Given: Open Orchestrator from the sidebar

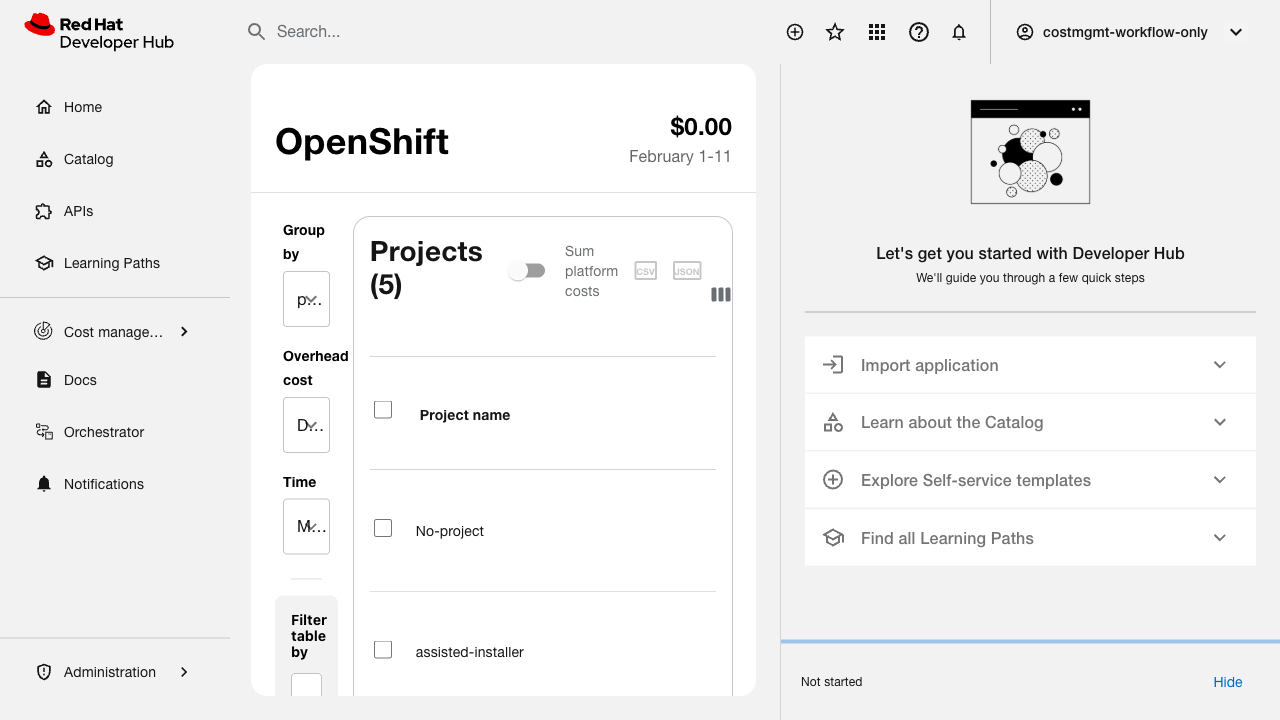Looking at the screenshot, I should (104, 432).
